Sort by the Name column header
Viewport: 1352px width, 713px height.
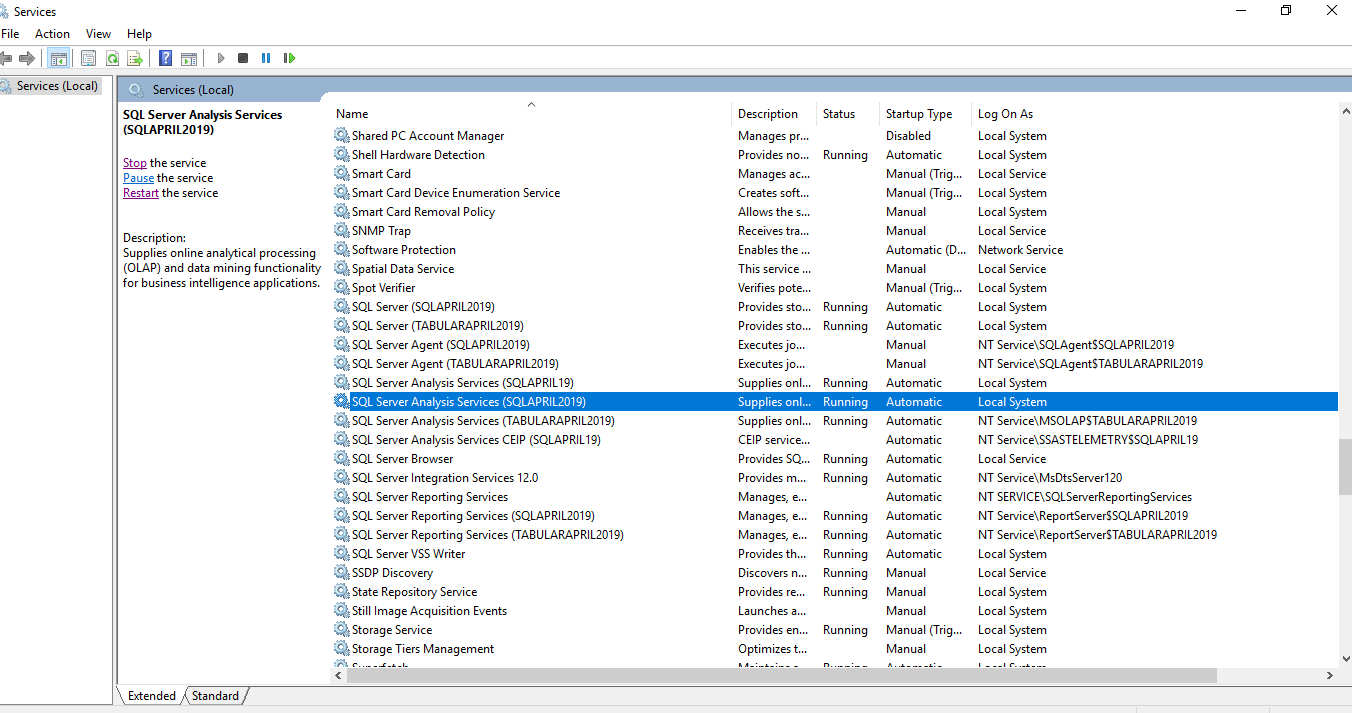point(531,114)
